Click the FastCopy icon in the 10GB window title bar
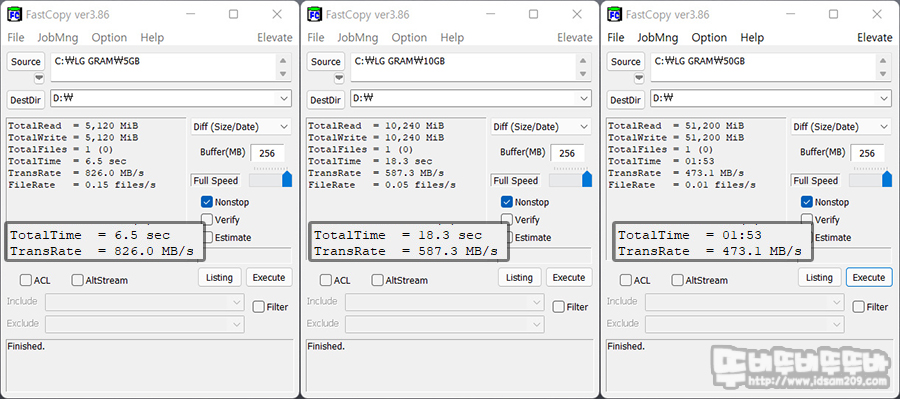This screenshot has width=900, height=399. [x=315, y=14]
